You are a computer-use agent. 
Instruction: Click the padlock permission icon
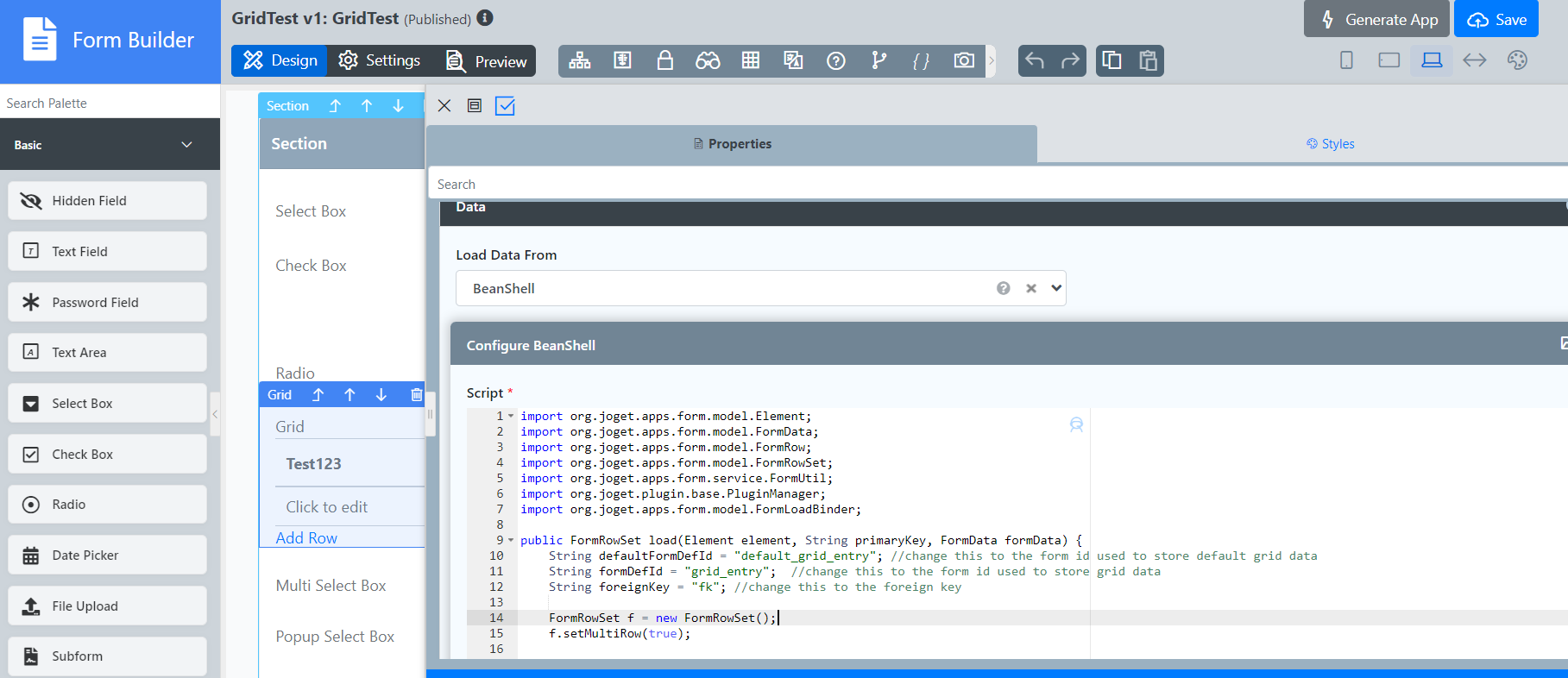(x=664, y=60)
